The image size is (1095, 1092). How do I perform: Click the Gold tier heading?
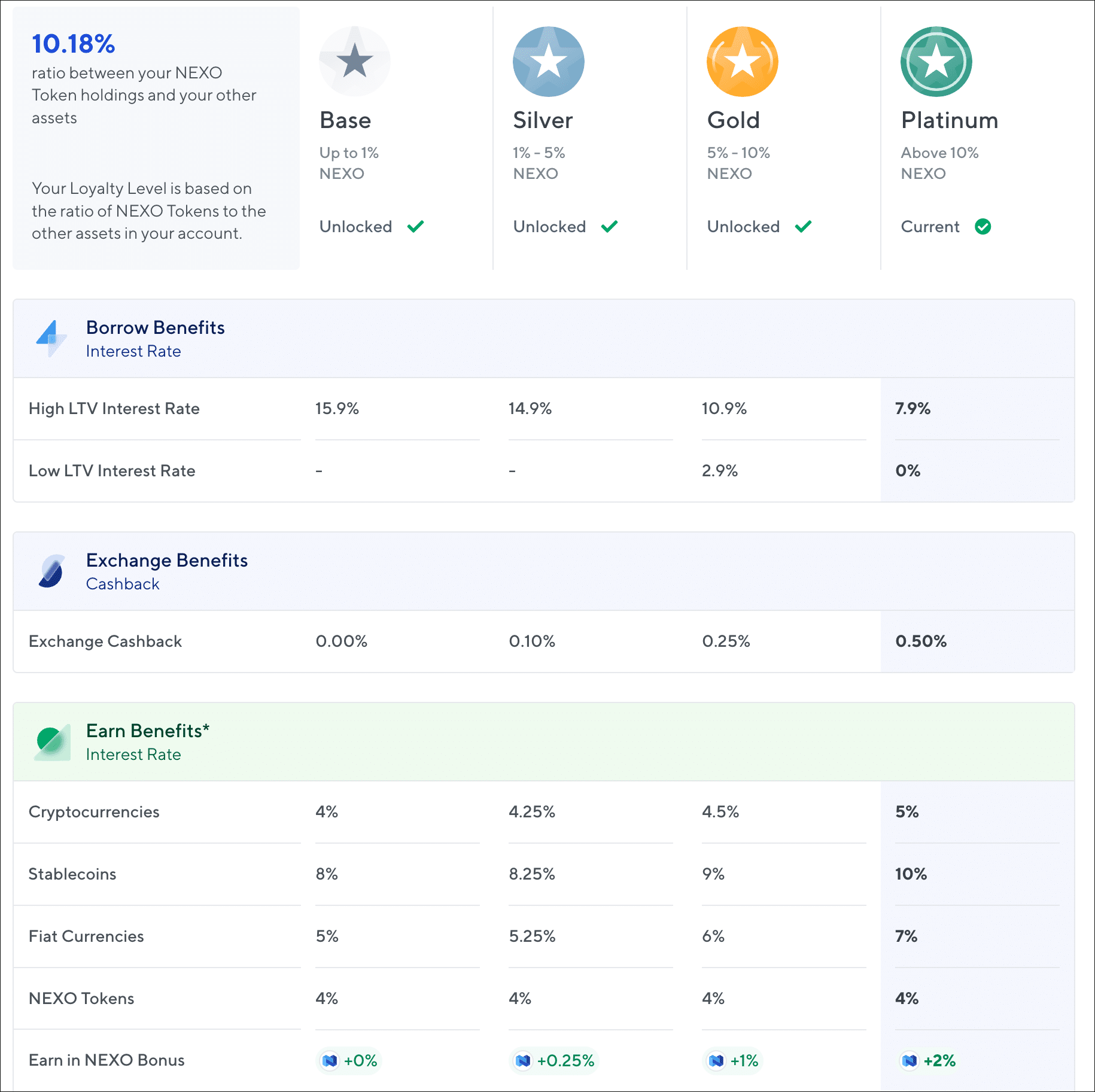click(x=734, y=120)
